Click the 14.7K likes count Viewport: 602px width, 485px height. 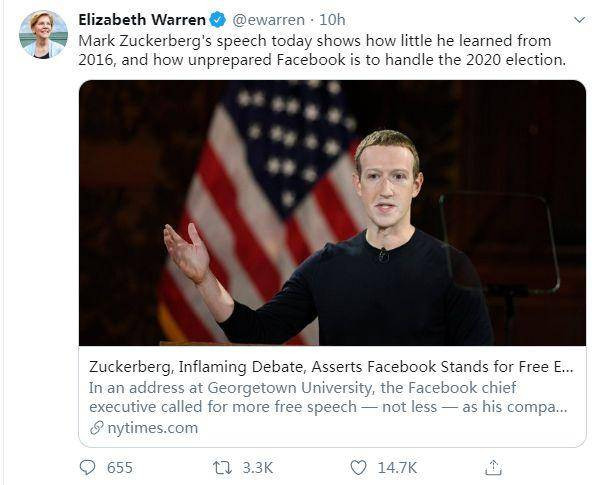tap(397, 467)
